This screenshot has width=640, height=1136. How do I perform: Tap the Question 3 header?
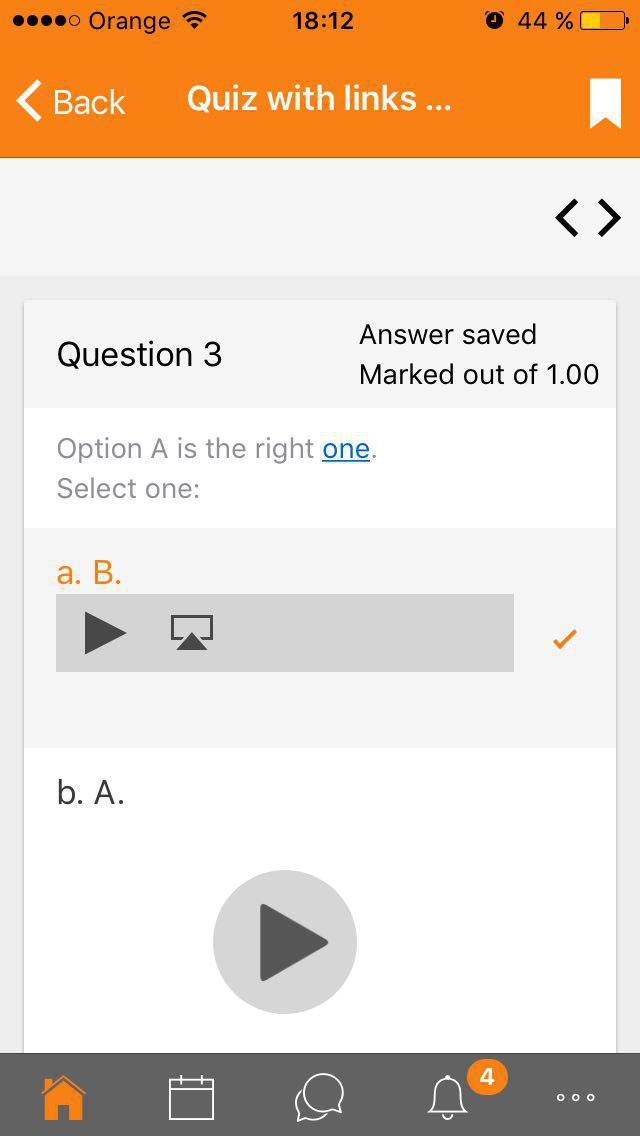[x=139, y=354]
